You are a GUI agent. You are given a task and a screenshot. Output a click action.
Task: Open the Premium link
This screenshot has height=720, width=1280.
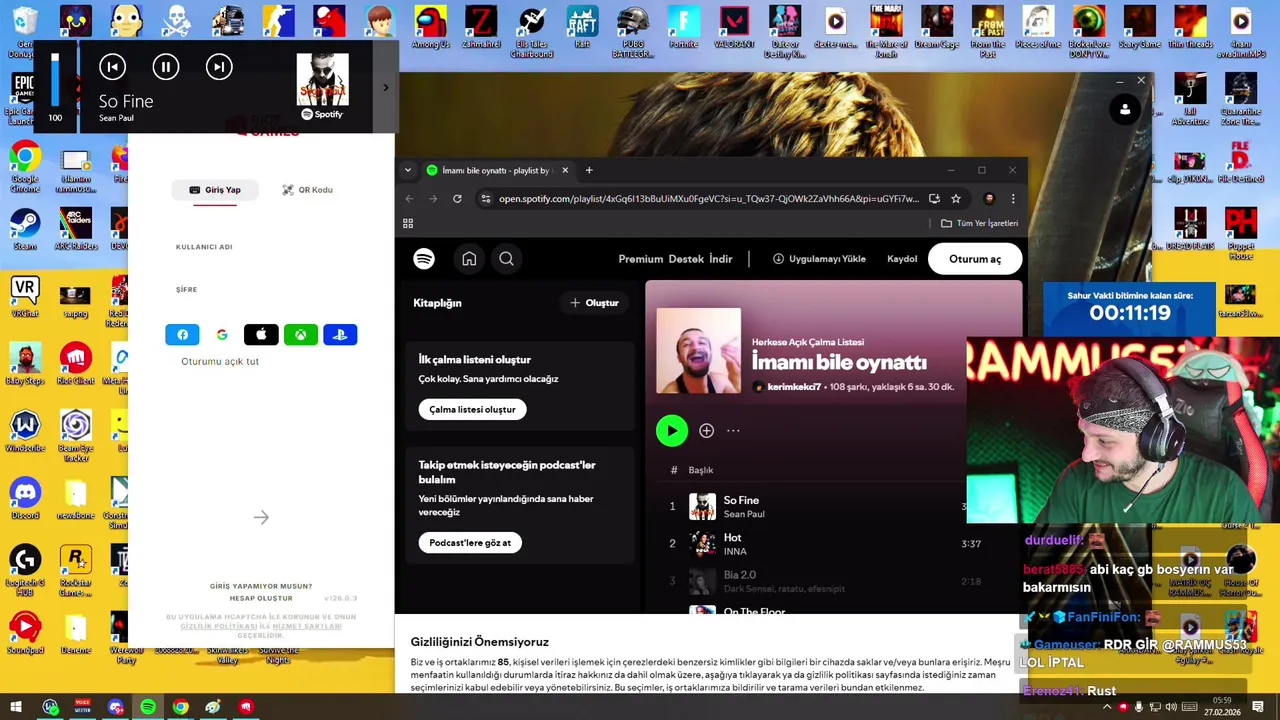[x=640, y=259]
